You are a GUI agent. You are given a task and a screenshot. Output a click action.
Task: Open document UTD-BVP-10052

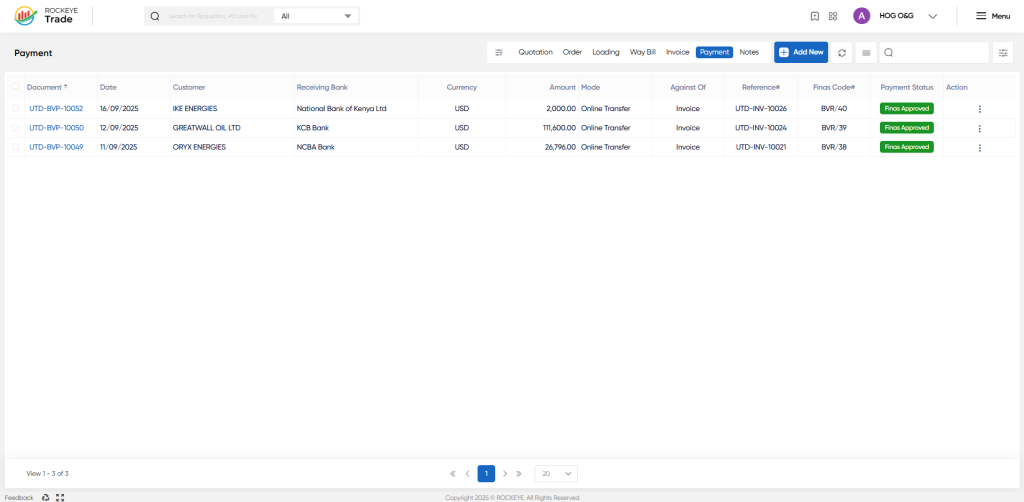56,109
